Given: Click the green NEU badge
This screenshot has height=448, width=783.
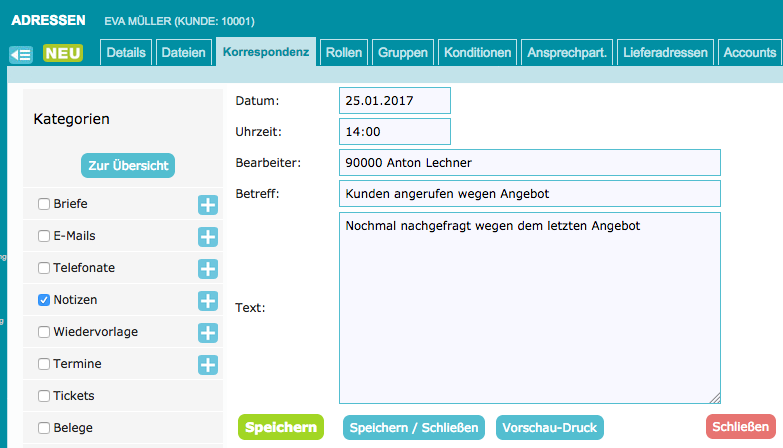Looking at the screenshot, I should [x=62, y=53].
